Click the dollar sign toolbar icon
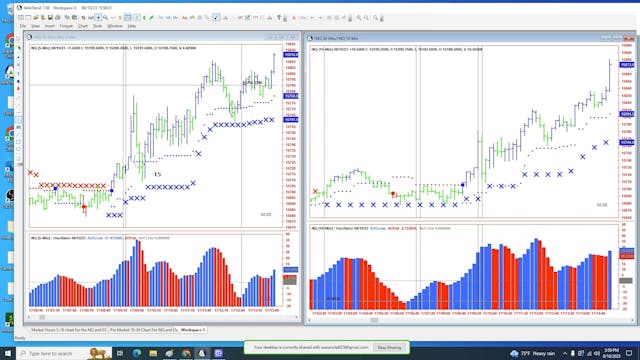This screenshot has width=640, height=360. 120,18
